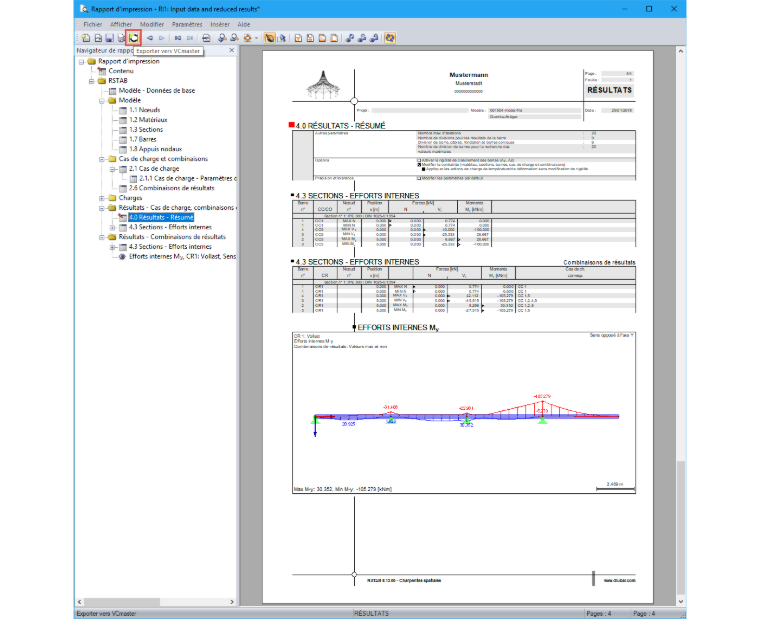Screen dimensions: 760x619
Task: Click the RSTAB folder label
Action: 118,81
